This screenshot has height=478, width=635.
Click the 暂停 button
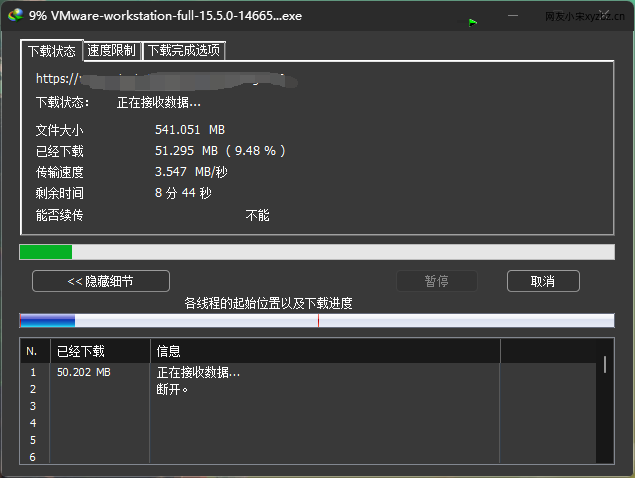coord(437,281)
